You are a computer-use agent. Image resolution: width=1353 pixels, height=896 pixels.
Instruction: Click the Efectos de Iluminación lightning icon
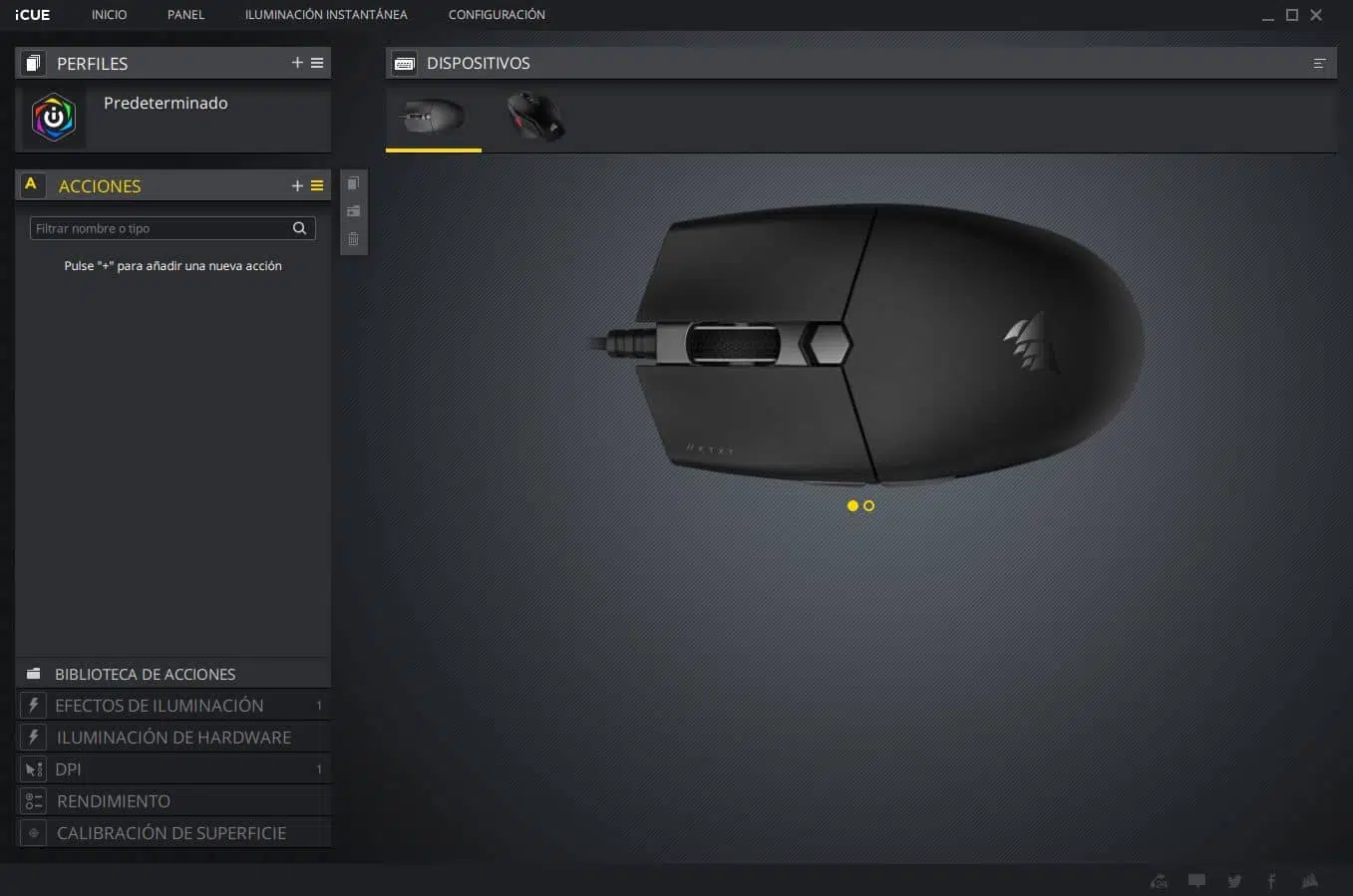coord(34,706)
